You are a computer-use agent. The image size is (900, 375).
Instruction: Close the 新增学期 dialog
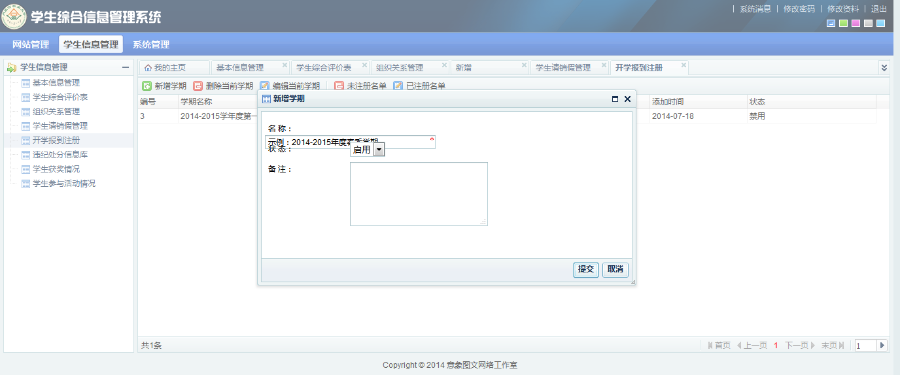tap(627, 99)
